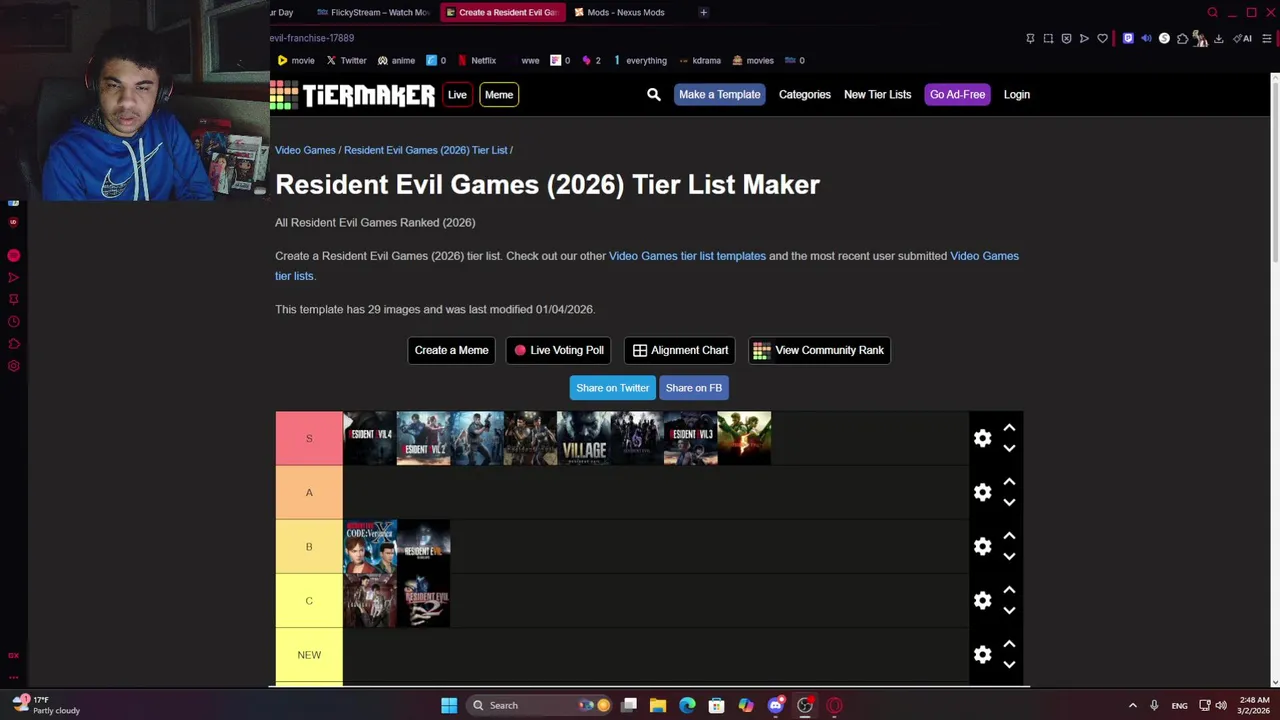
Task: Open settings gear for NEW tier row
Action: click(982, 654)
